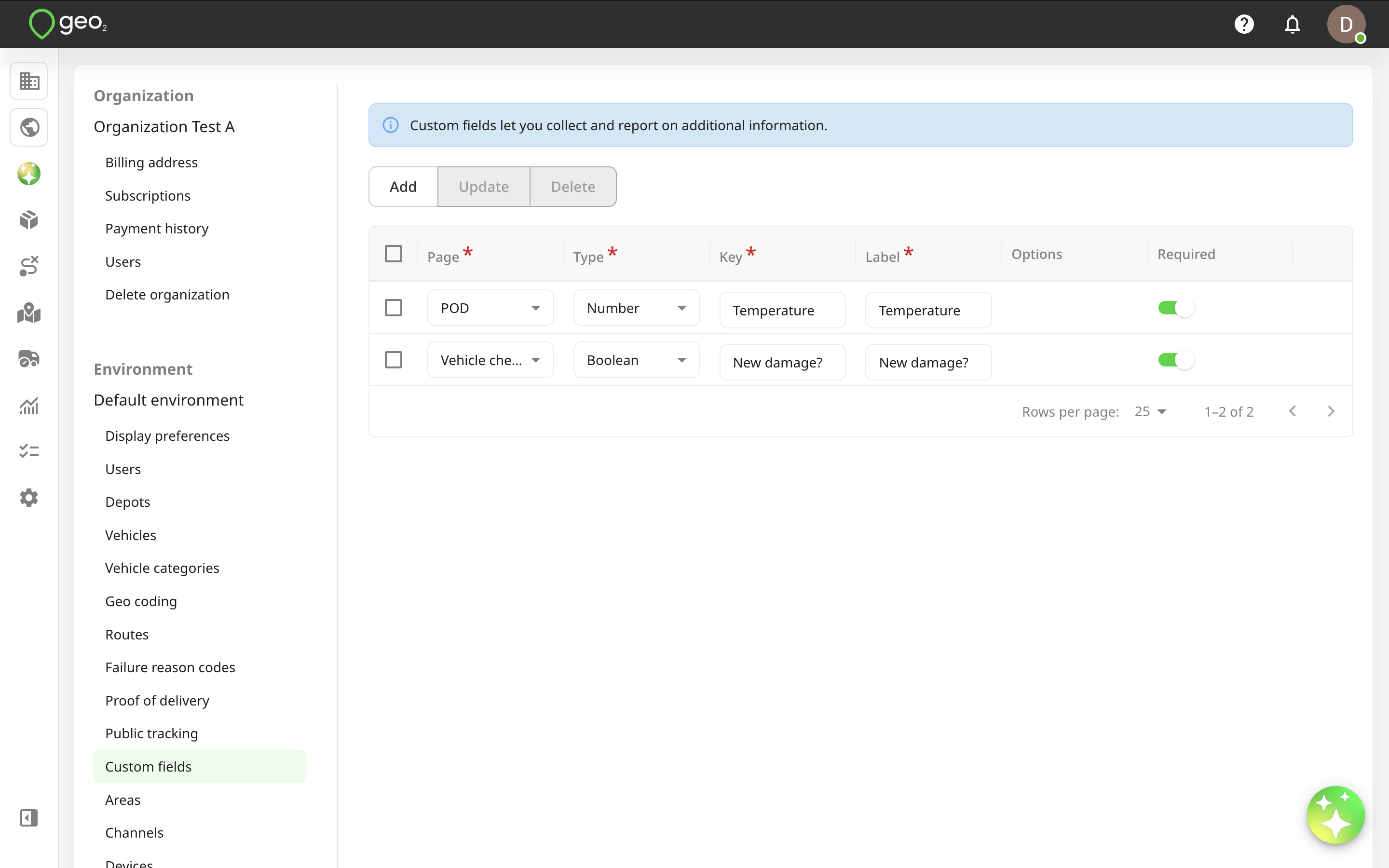Image resolution: width=1389 pixels, height=868 pixels.
Task: Open the truck vehicles sidebar icon
Action: coord(29,359)
